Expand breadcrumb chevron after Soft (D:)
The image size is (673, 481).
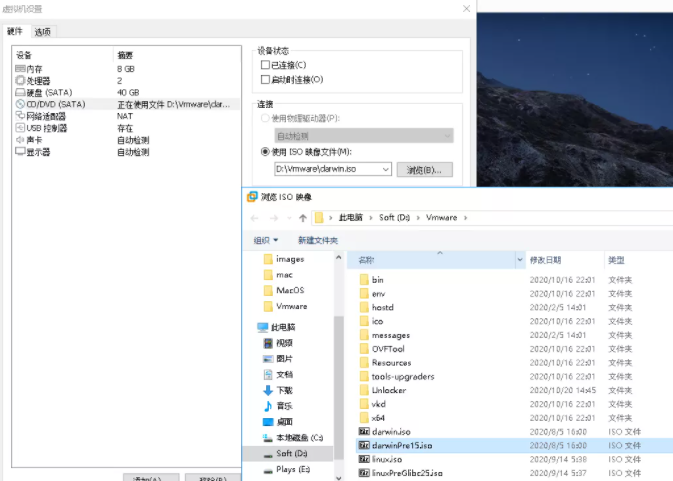(418, 218)
